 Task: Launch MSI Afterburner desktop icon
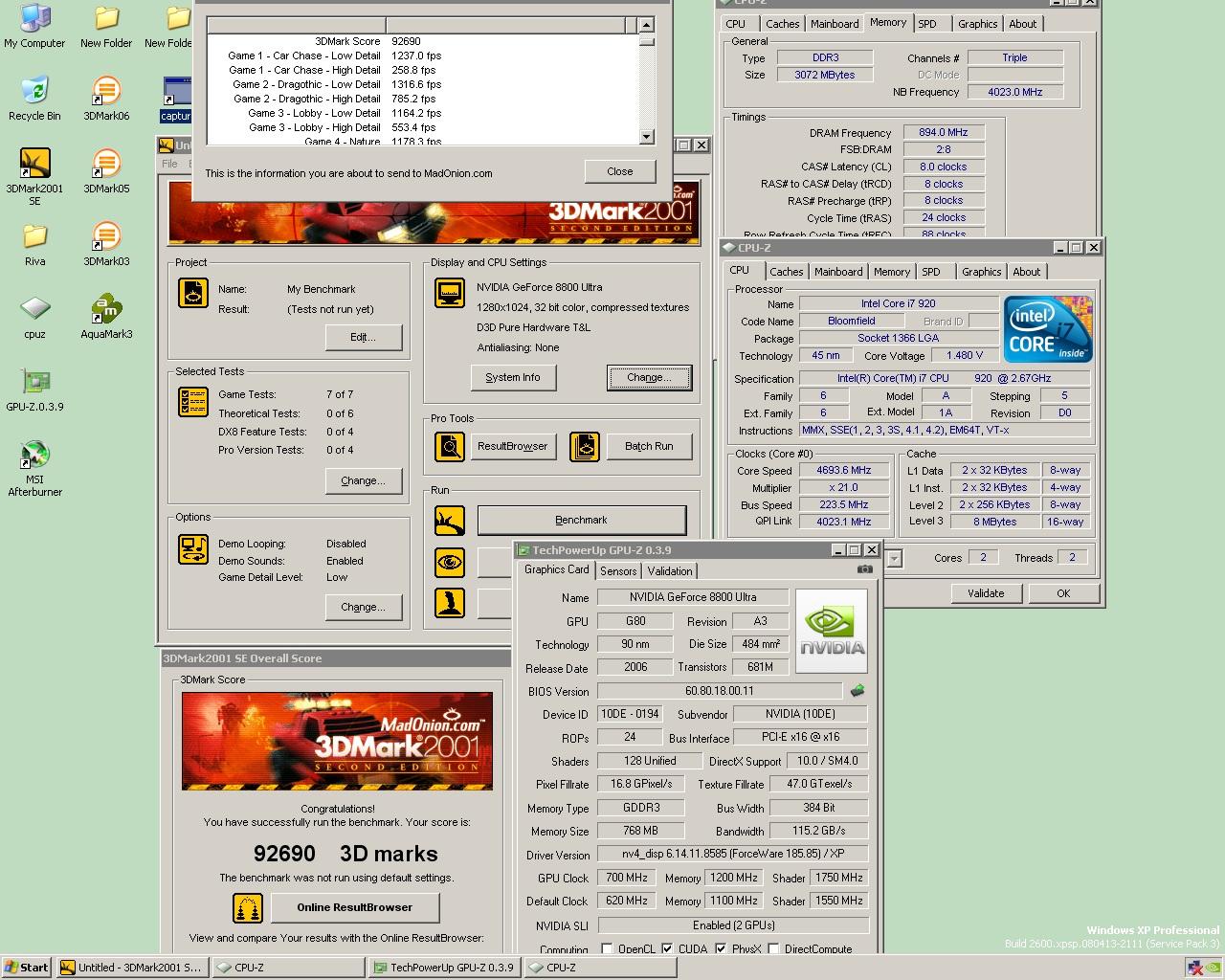click(x=34, y=467)
